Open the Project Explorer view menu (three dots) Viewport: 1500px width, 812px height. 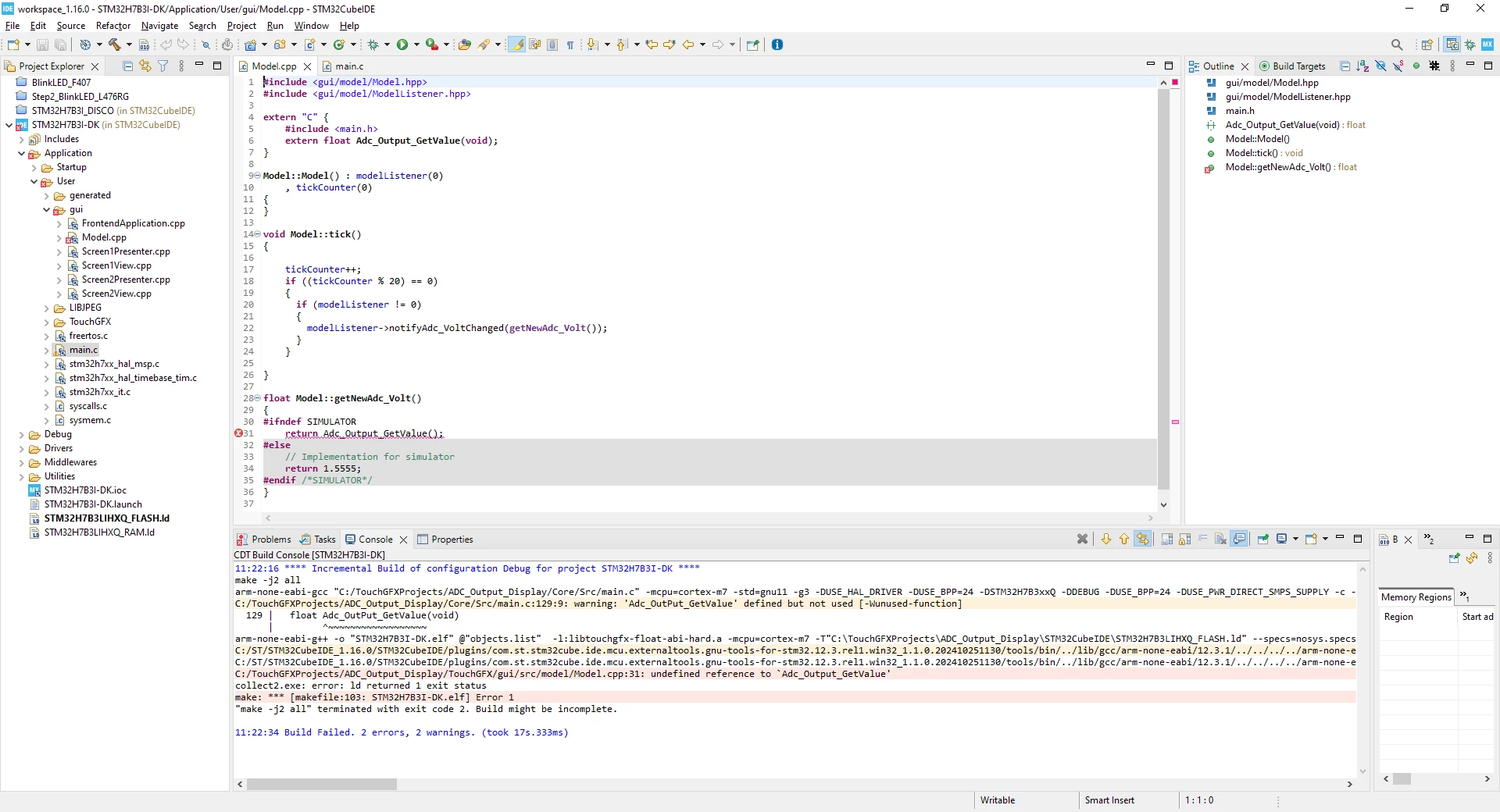pos(181,66)
